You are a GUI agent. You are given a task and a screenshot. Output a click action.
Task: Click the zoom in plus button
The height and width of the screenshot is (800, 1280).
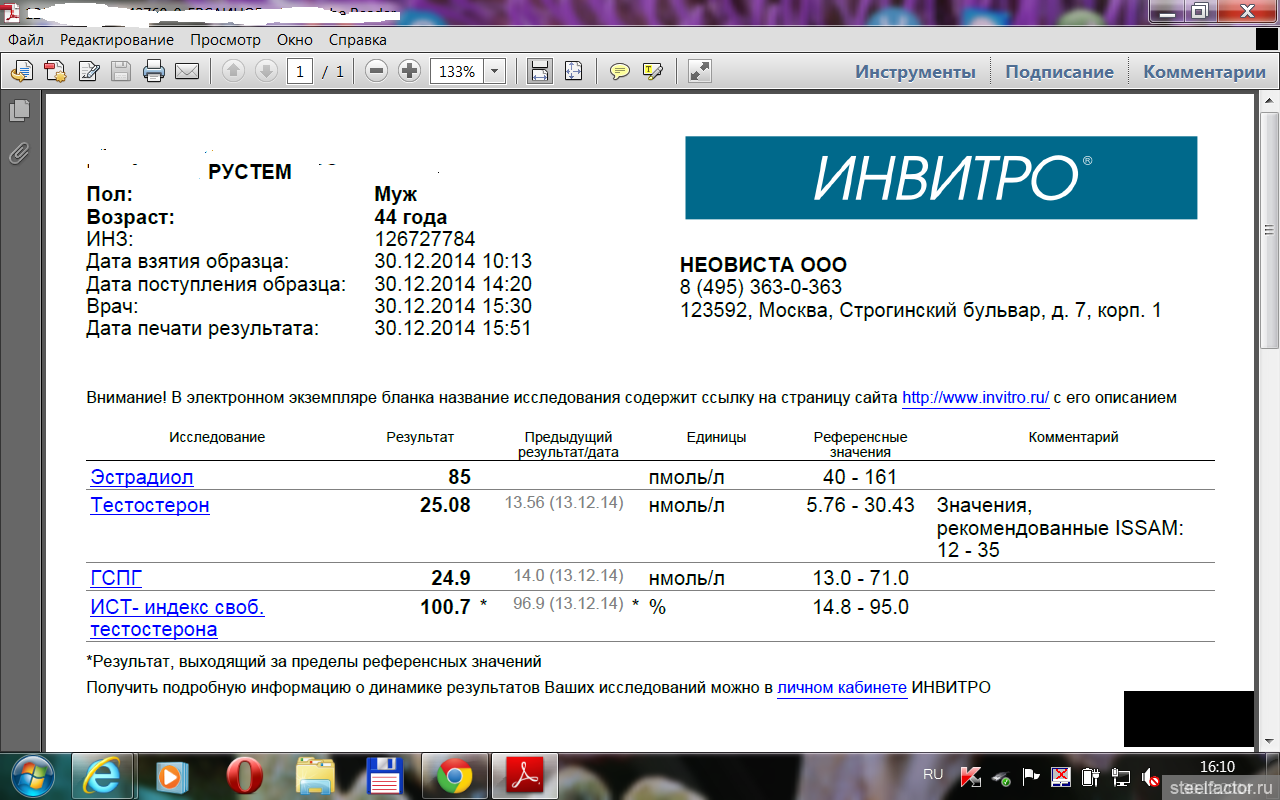tap(409, 71)
